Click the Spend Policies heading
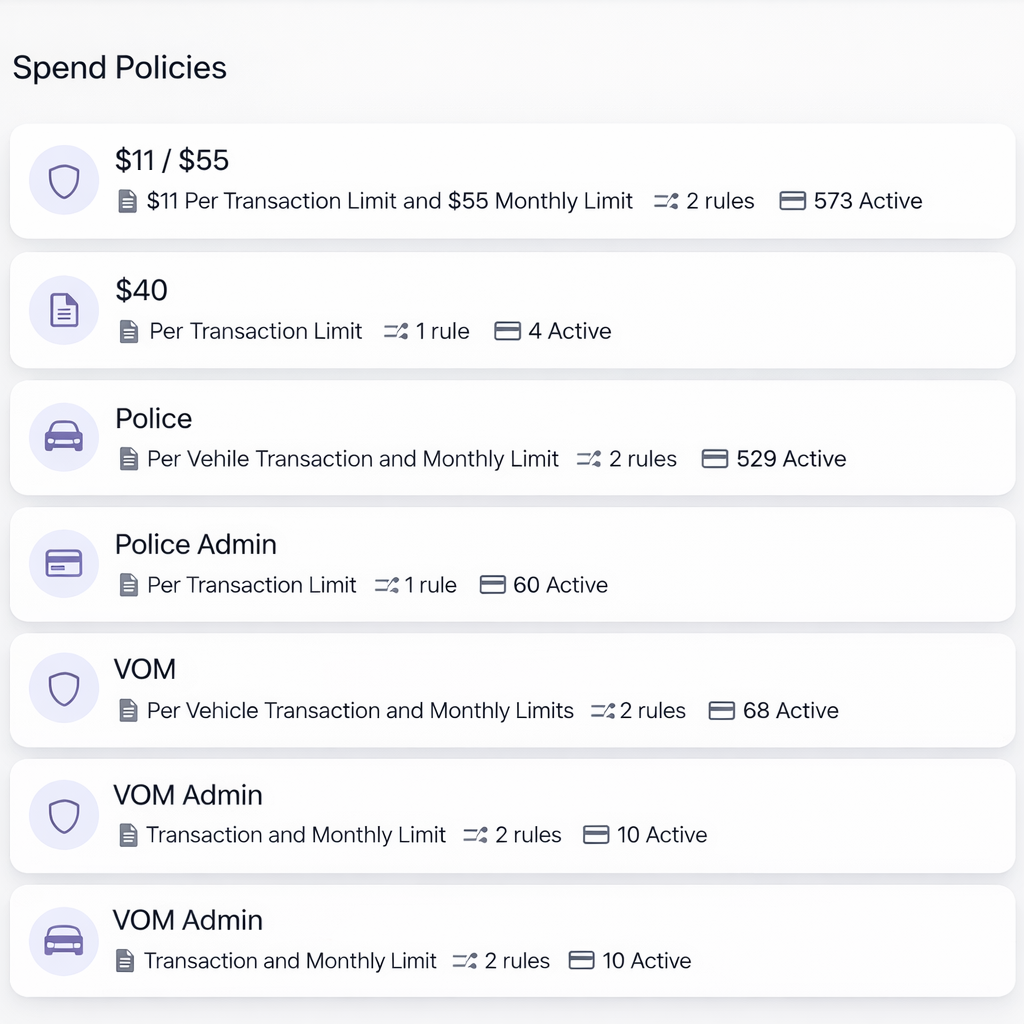Viewport: 1024px width, 1024px height. (x=119, y=68)
